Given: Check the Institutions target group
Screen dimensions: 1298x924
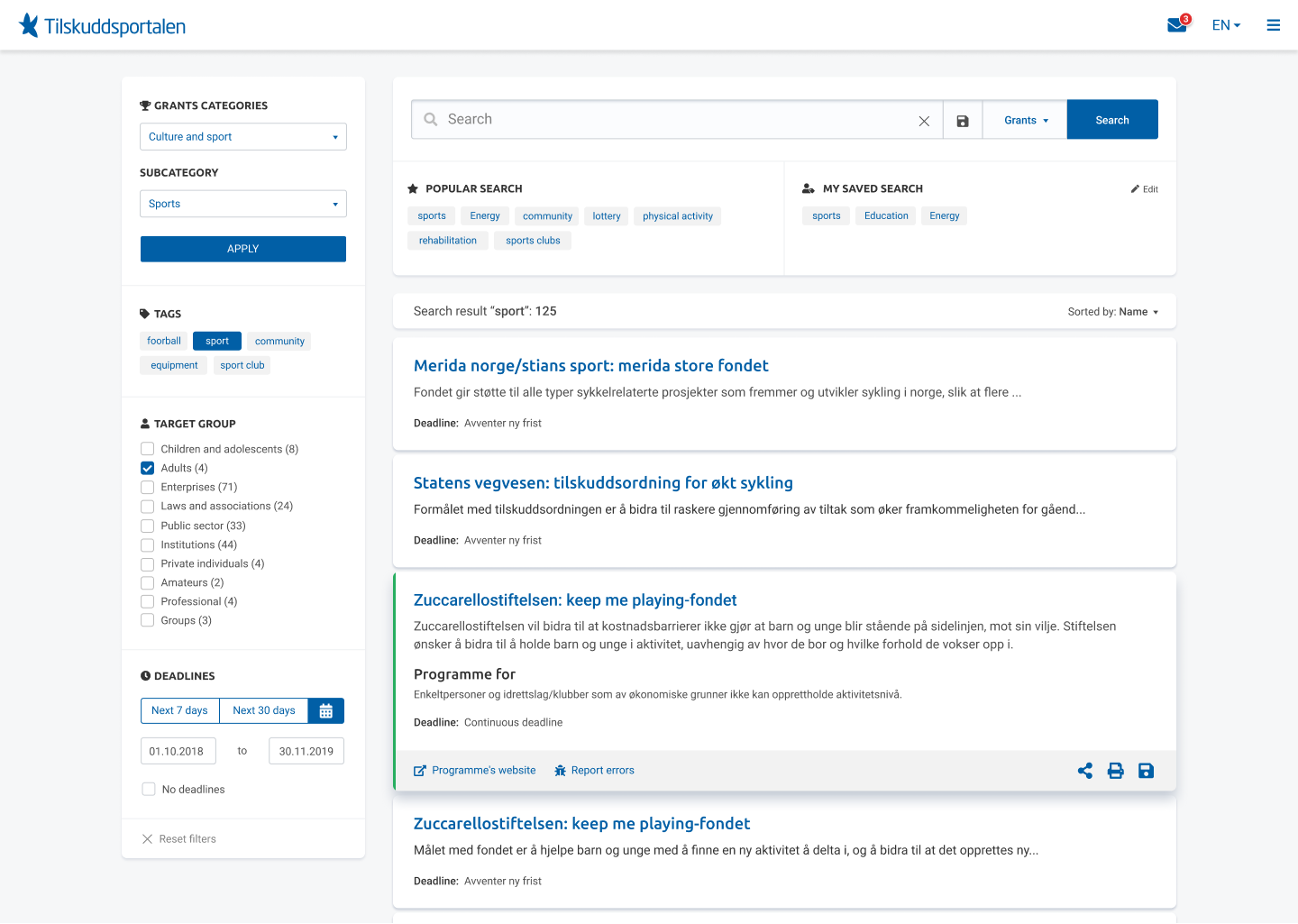Looking at the screenshot, I should 148,544.
